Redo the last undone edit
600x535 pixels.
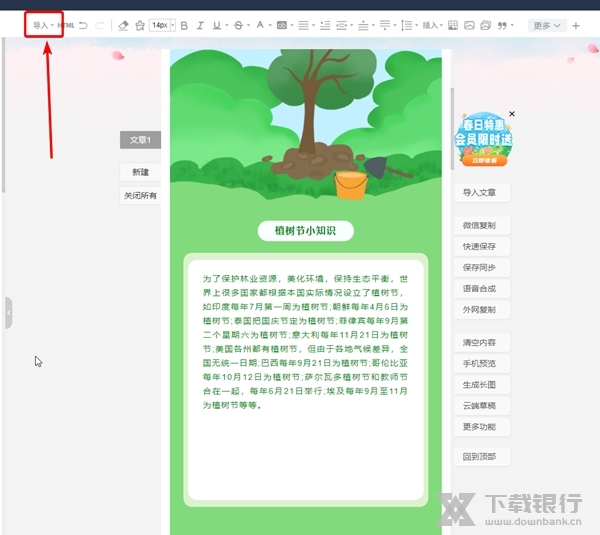99,25
